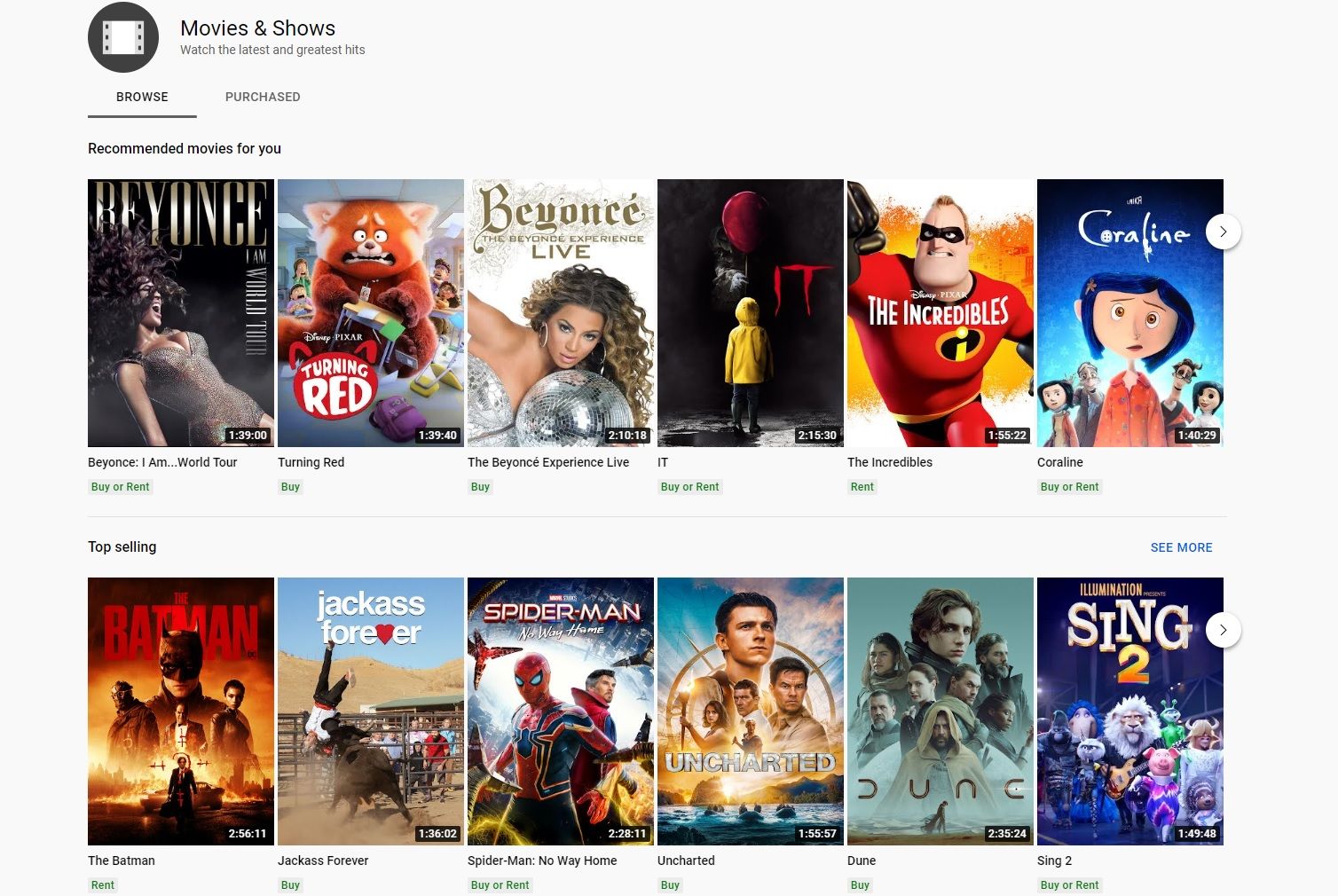Open the IT movie poster
The width and height of the screenshot is (1338, 896).
point(751,313)
